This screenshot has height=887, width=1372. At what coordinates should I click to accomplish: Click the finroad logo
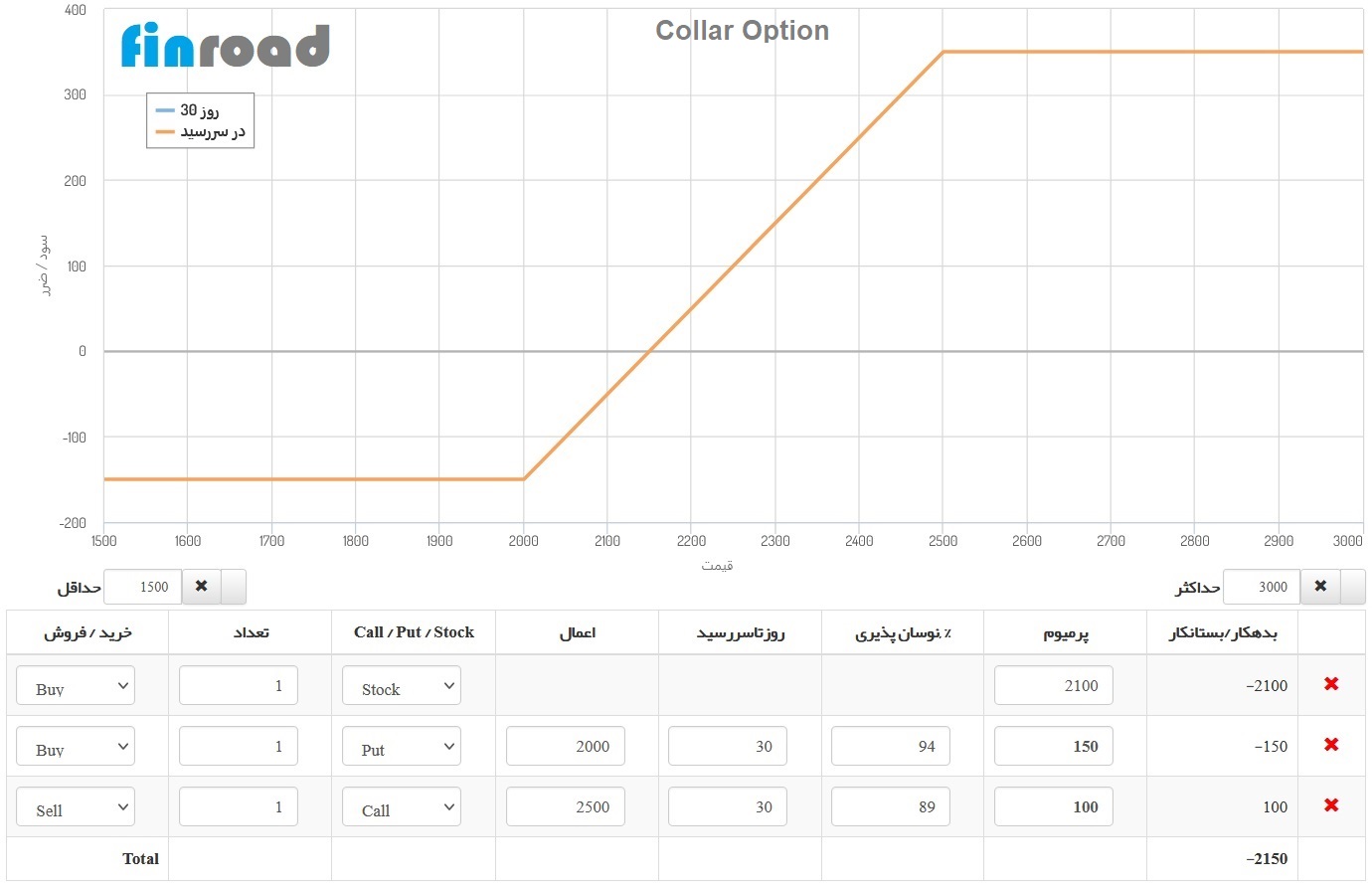pos(226,46)
